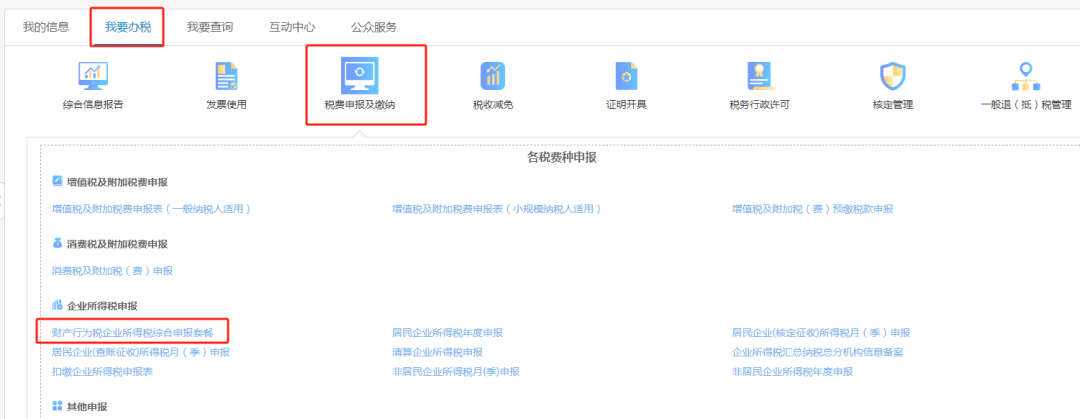Open 增值税及附加税费申报表(一般纳税人适用) link
1080x419 pixels.
(x=151, y=209)
